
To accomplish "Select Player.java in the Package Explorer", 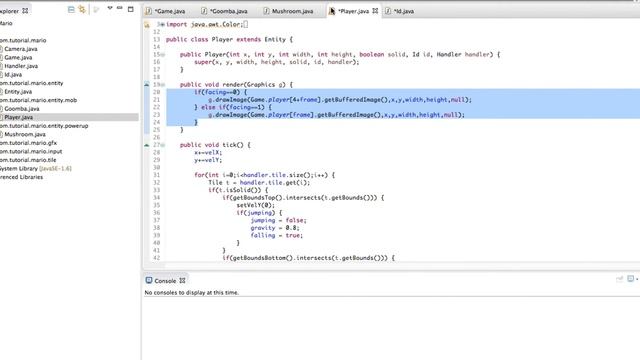I will pos(18,117).
